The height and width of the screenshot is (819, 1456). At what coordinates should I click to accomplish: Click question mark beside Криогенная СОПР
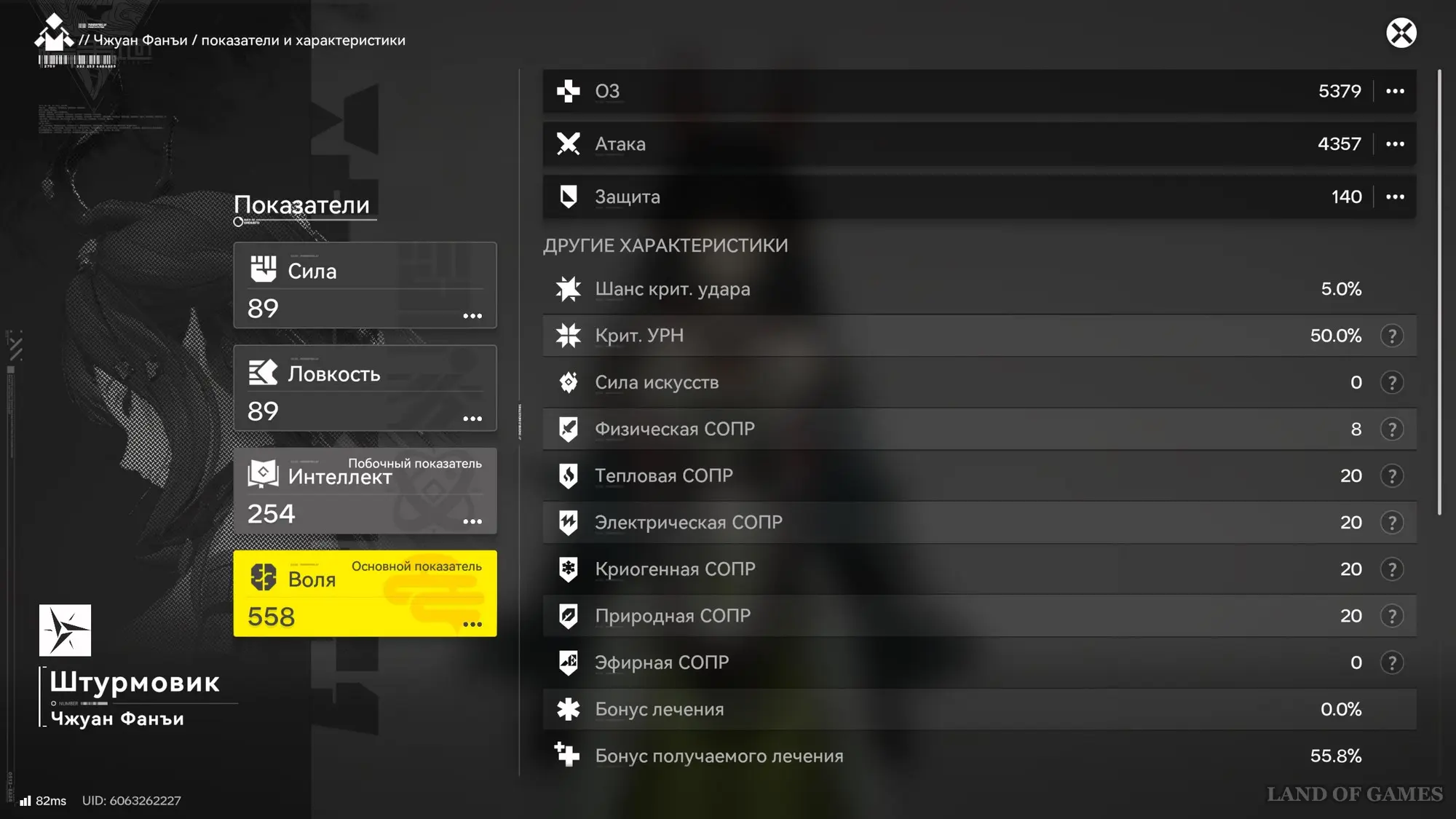[x=1391, y=569]
